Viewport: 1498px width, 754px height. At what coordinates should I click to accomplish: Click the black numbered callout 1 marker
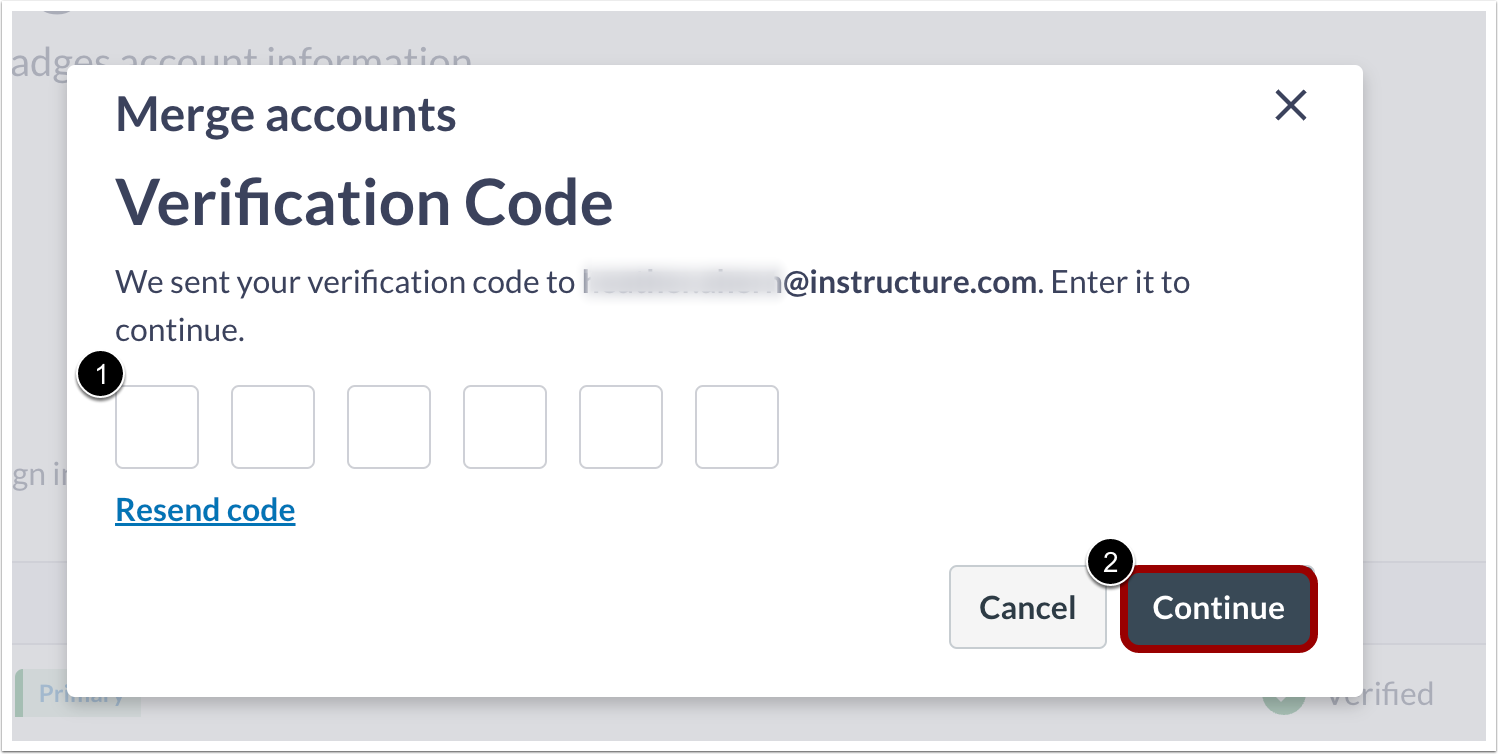(100, 373)
